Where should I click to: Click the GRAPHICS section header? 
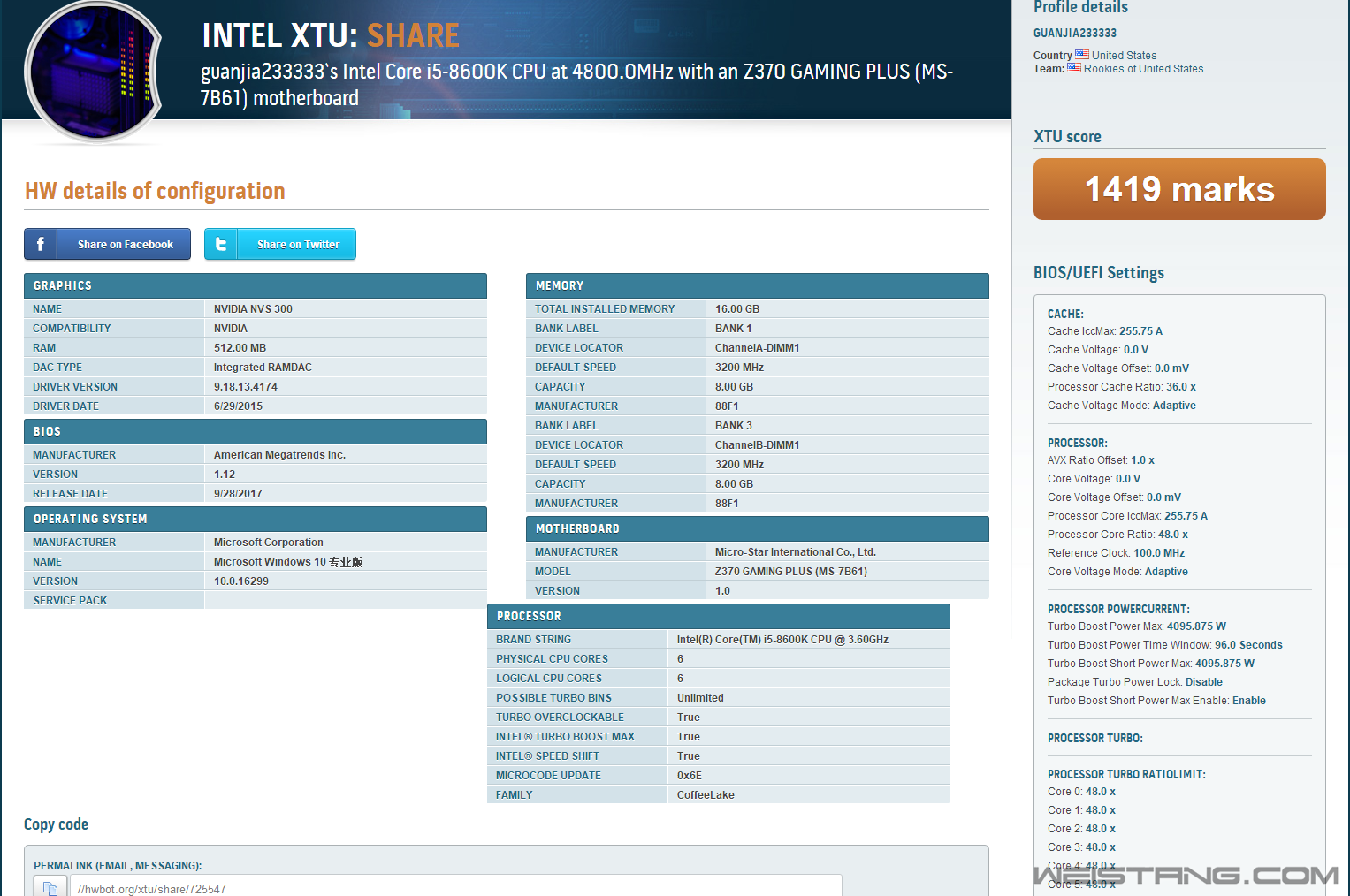256,285
